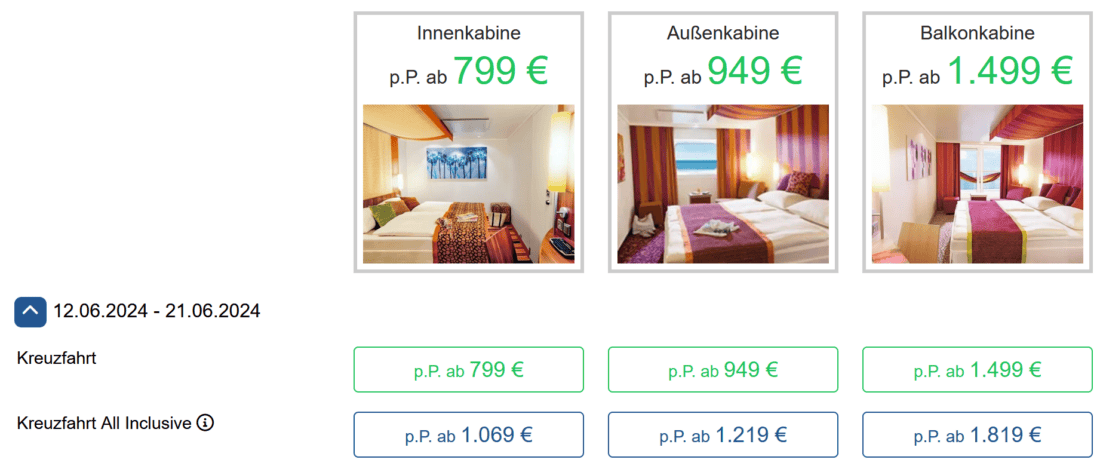Click the large 1.499 € header price
The image size is (1100, 472).
click(1010, 72)
